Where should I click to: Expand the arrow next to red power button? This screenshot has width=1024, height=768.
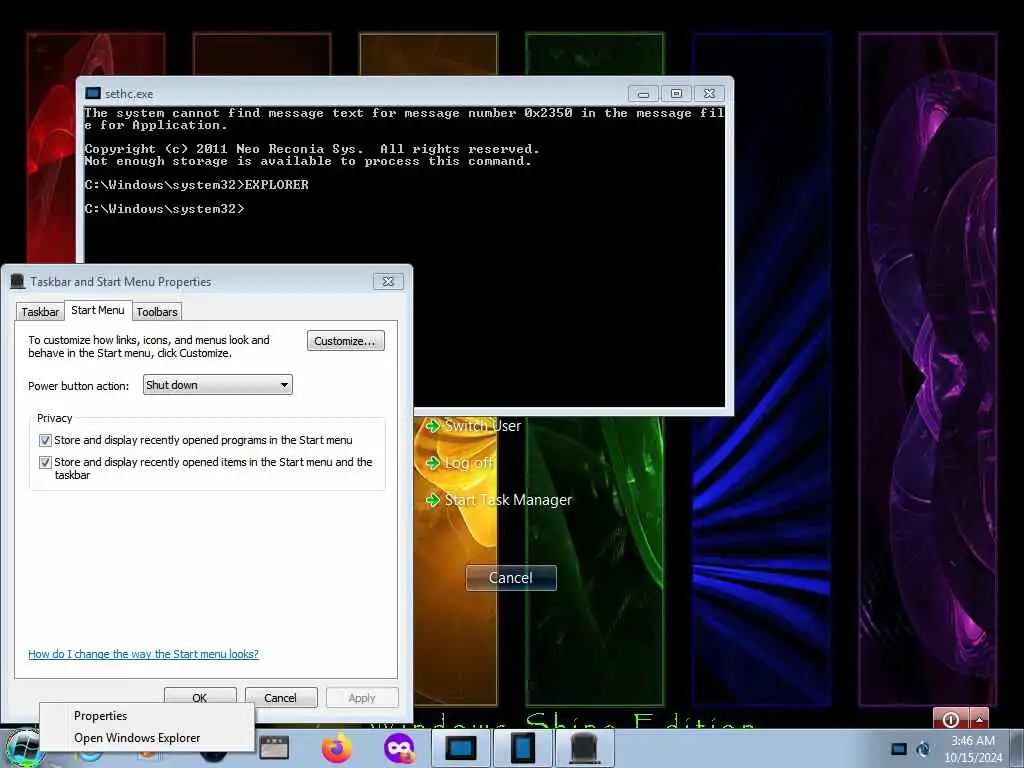click(979, 719)
